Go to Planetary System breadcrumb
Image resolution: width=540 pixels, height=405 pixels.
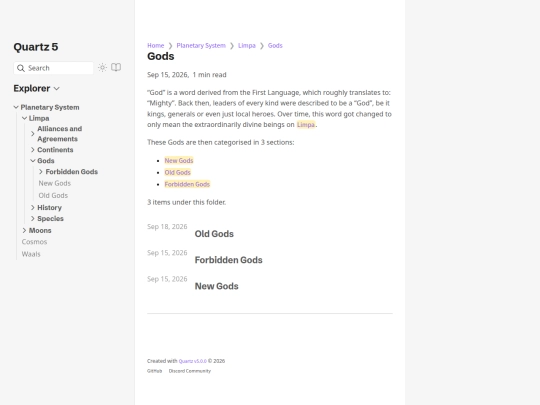coord(201,45)
